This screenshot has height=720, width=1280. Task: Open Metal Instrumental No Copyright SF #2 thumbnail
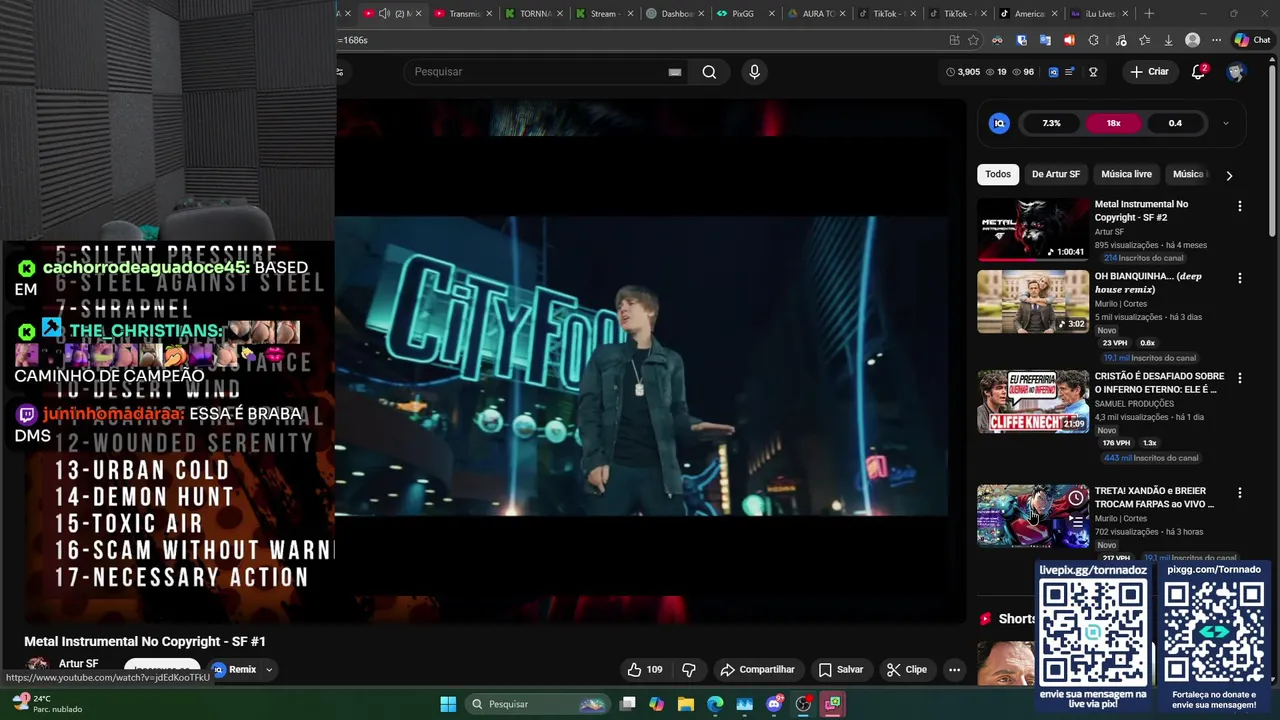coord(1033,229)
